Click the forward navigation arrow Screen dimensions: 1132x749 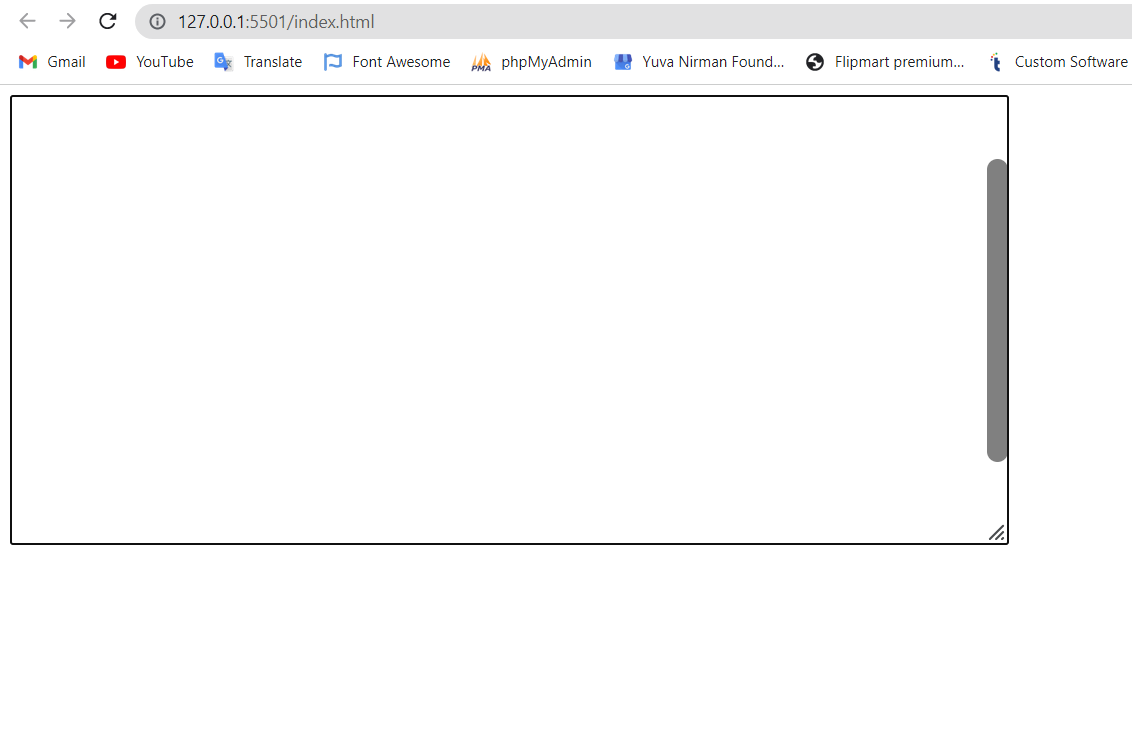66,21
